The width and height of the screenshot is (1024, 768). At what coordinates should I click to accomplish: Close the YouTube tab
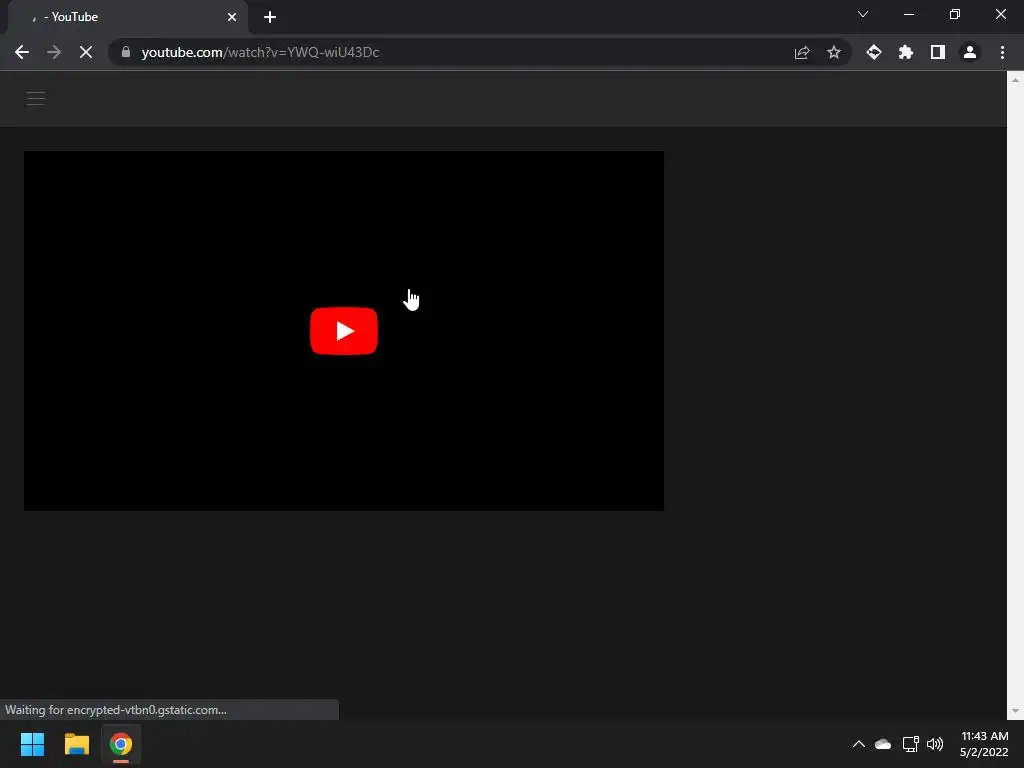pyautogui.click(x=232, y=17)
